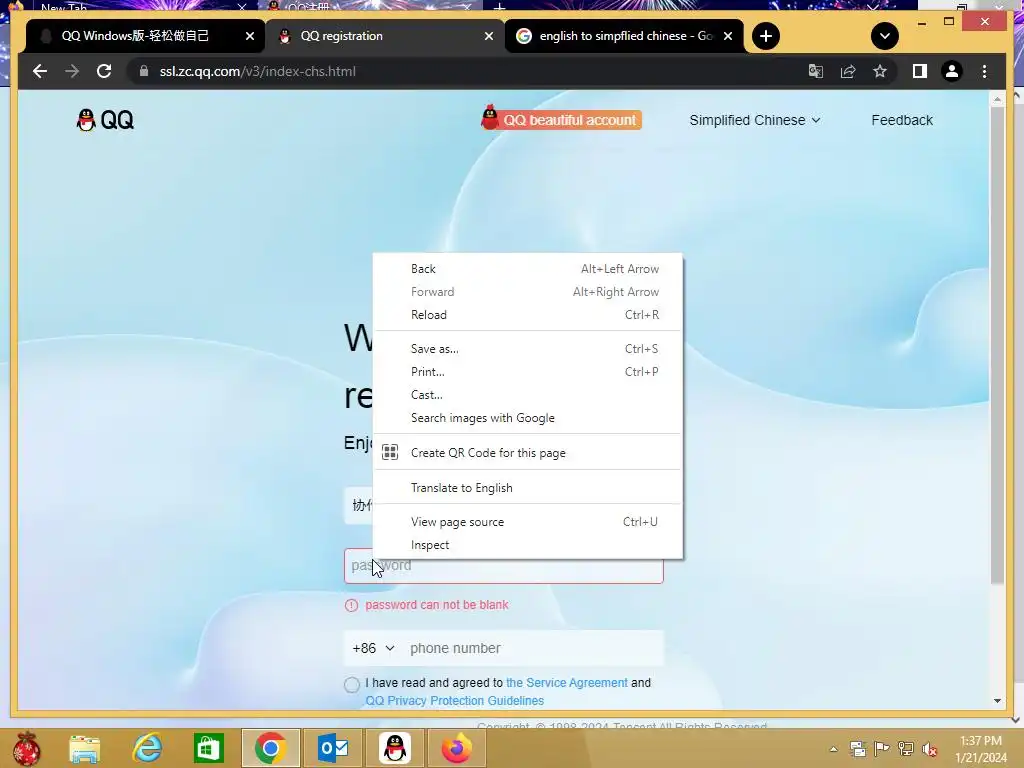Open QQ penguin app on taskbar
Viewport: 1024px width, 768px height.
395,748
